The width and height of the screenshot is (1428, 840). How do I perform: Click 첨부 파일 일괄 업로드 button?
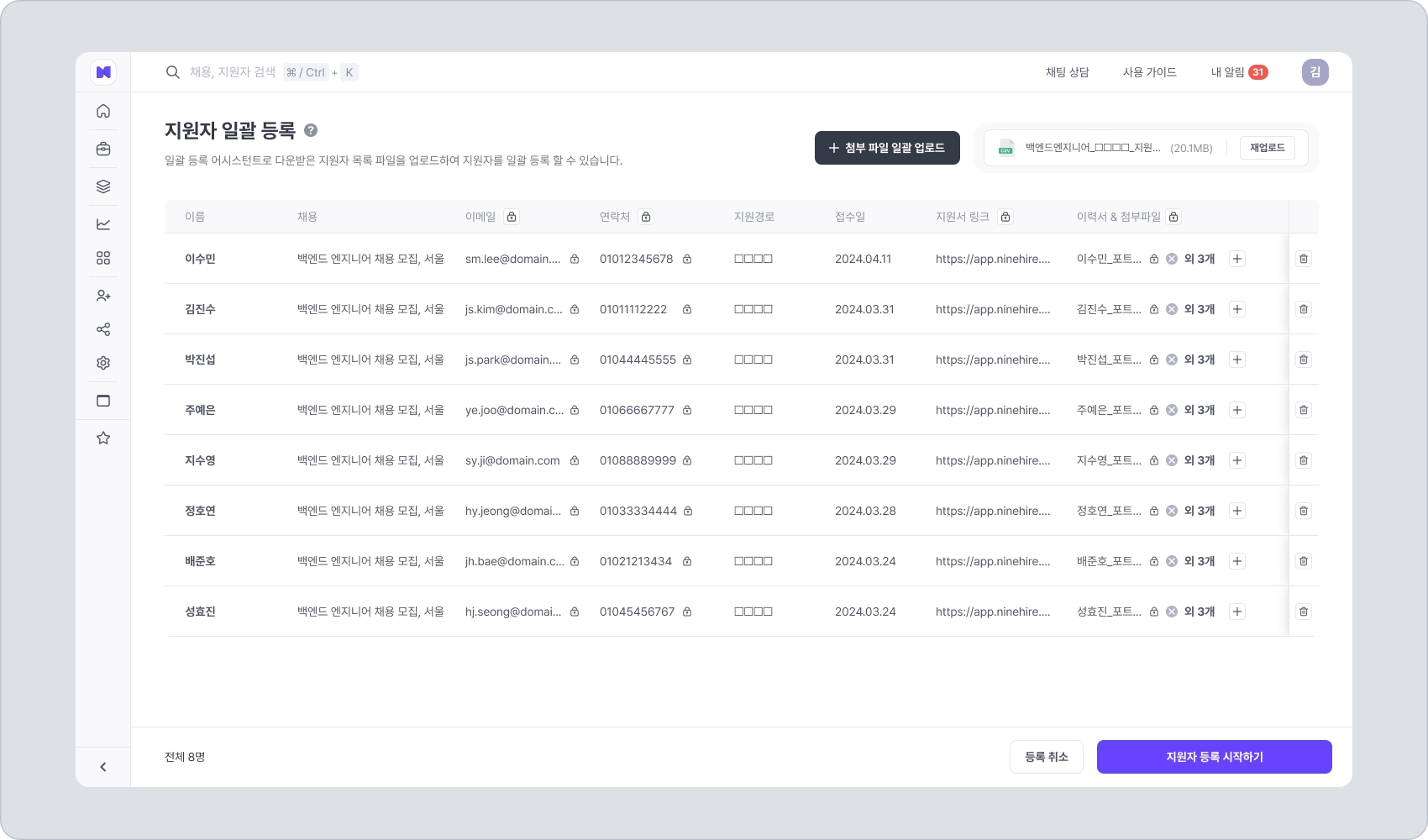pyautogui.click(x=887, y=148)
